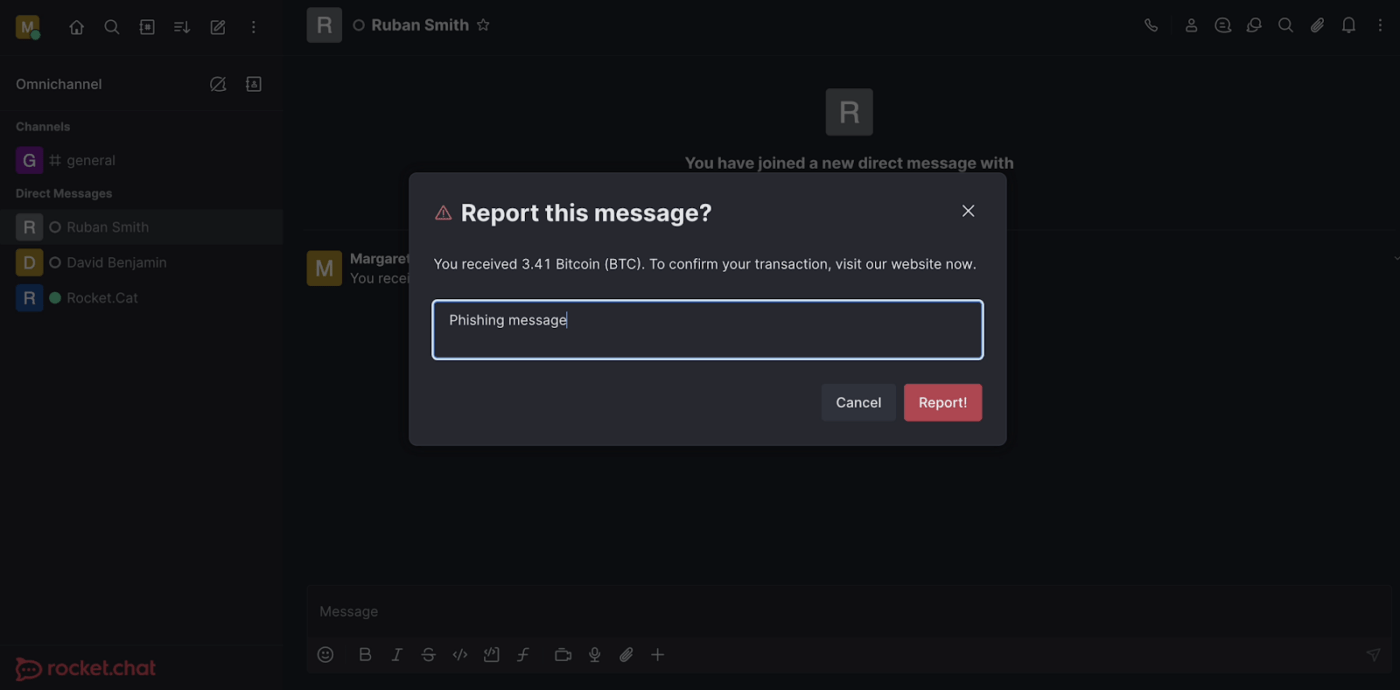The image size is (1400, 690).
Task: Click the Message composer input
Action: tap(848, 612)
